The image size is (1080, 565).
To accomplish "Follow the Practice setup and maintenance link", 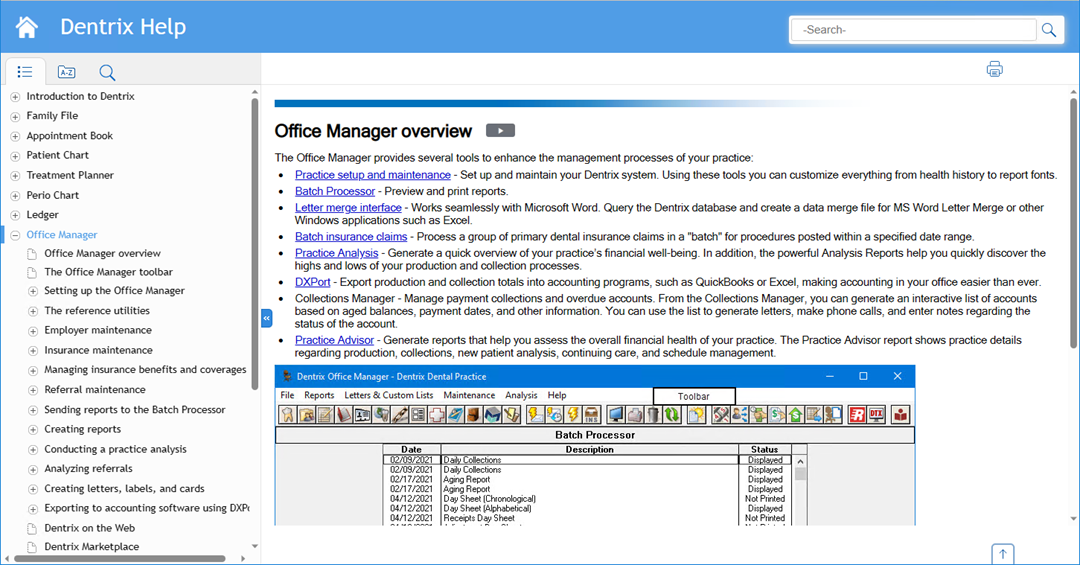I will (372, 175).
